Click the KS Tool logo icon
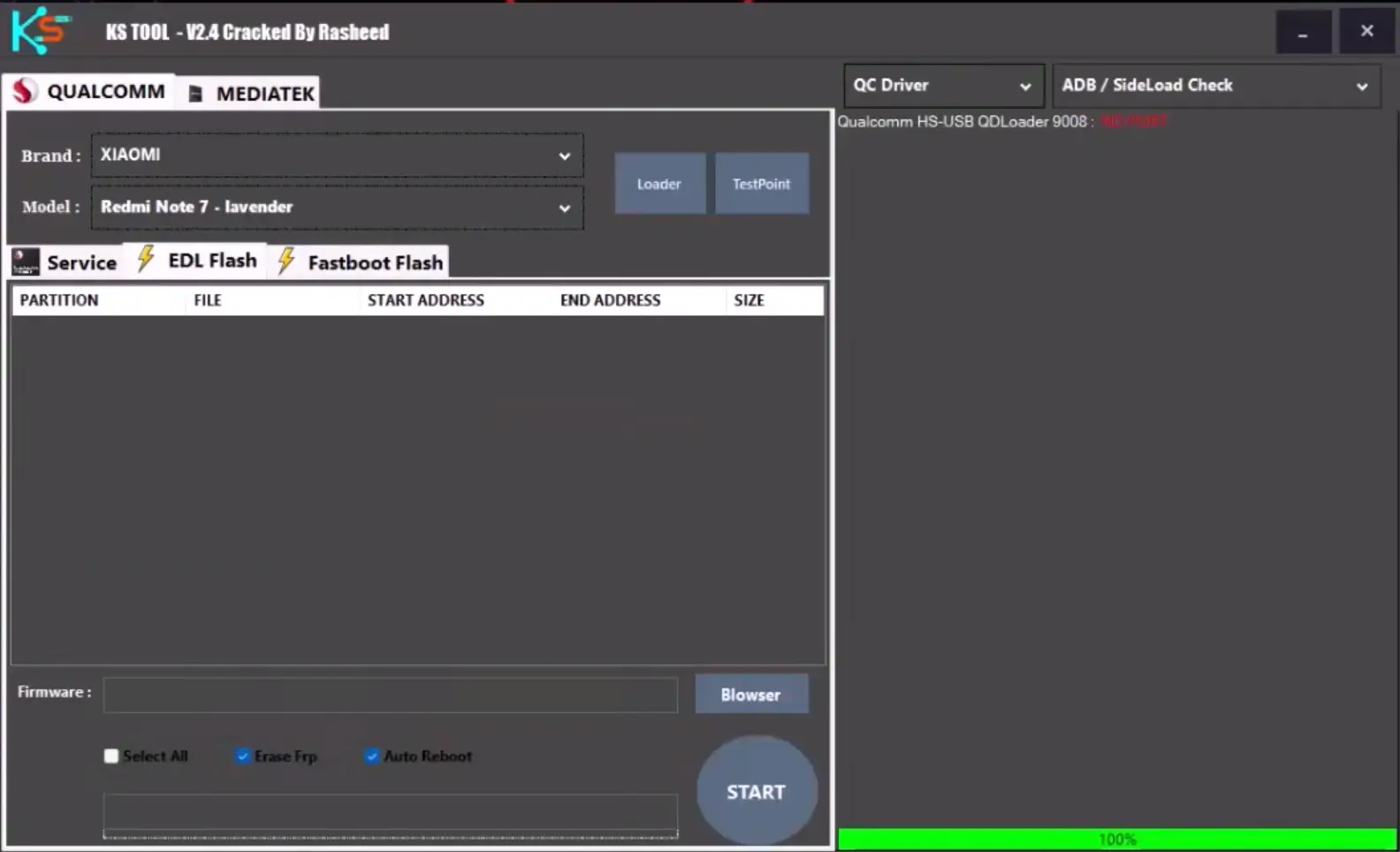The height and width of the screenshot is (852, 1400). [x=40, y=29]
